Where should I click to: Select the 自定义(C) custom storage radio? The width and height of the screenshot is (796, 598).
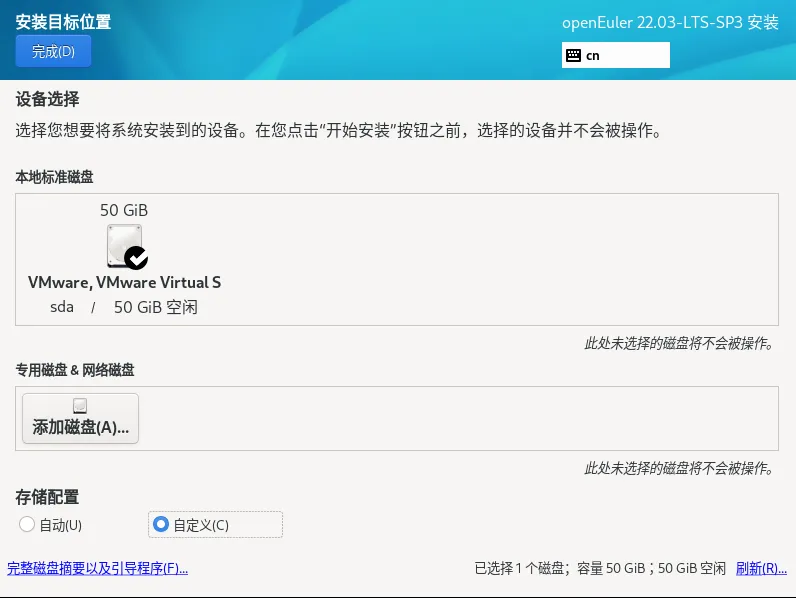coord(215,524)
